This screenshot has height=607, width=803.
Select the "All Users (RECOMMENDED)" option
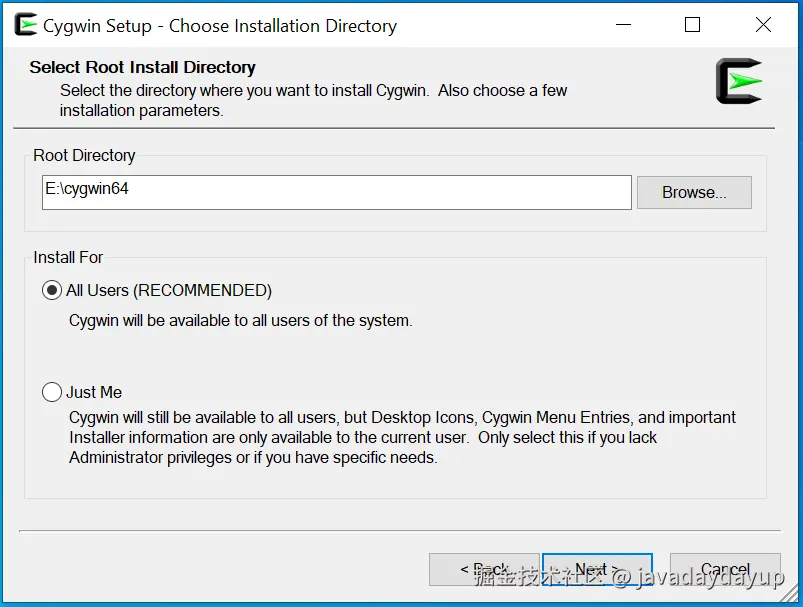[x=51, y=290]
